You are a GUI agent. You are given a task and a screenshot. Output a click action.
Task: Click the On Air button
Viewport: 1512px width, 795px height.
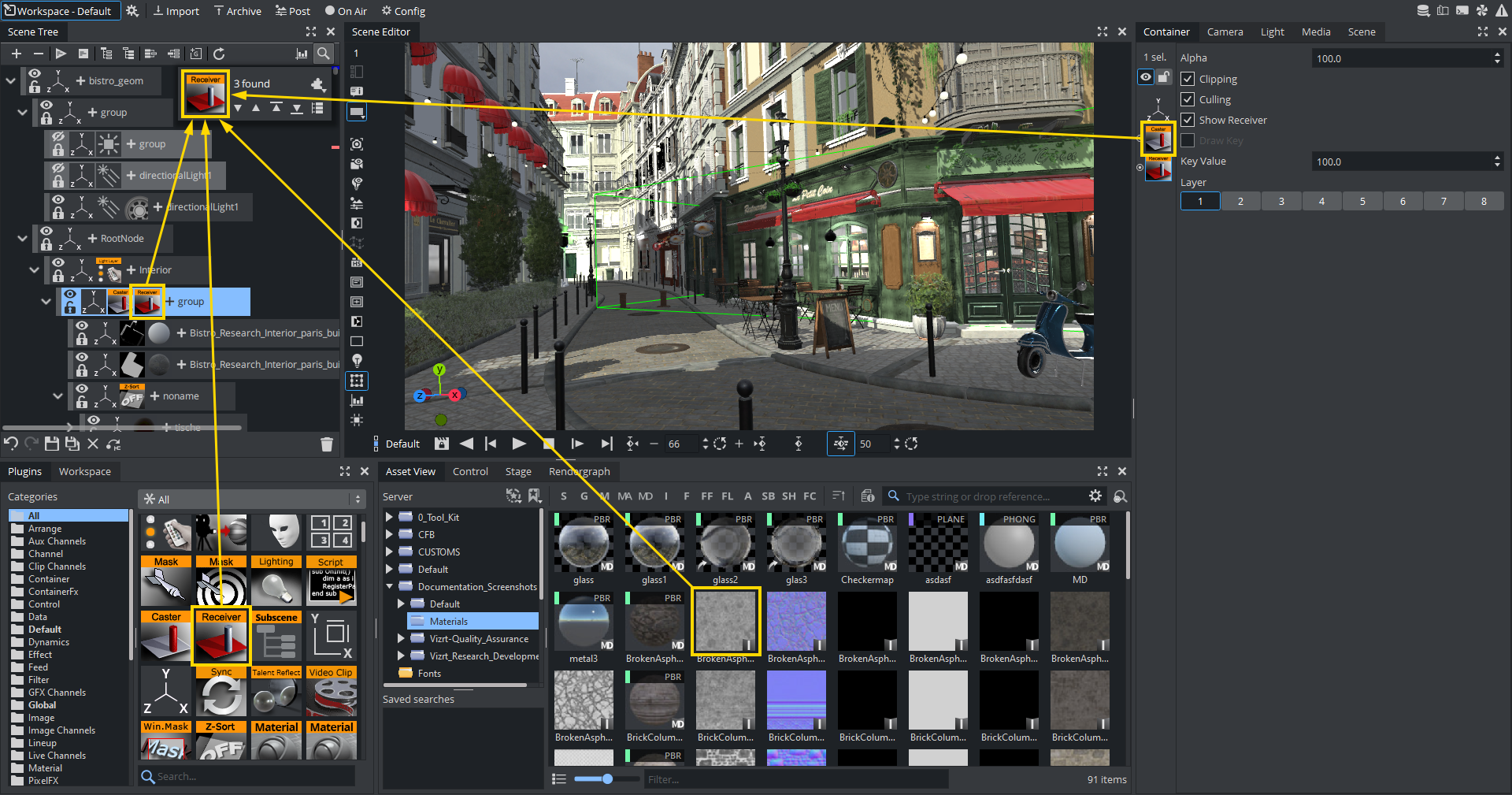[x=346, y=11]
